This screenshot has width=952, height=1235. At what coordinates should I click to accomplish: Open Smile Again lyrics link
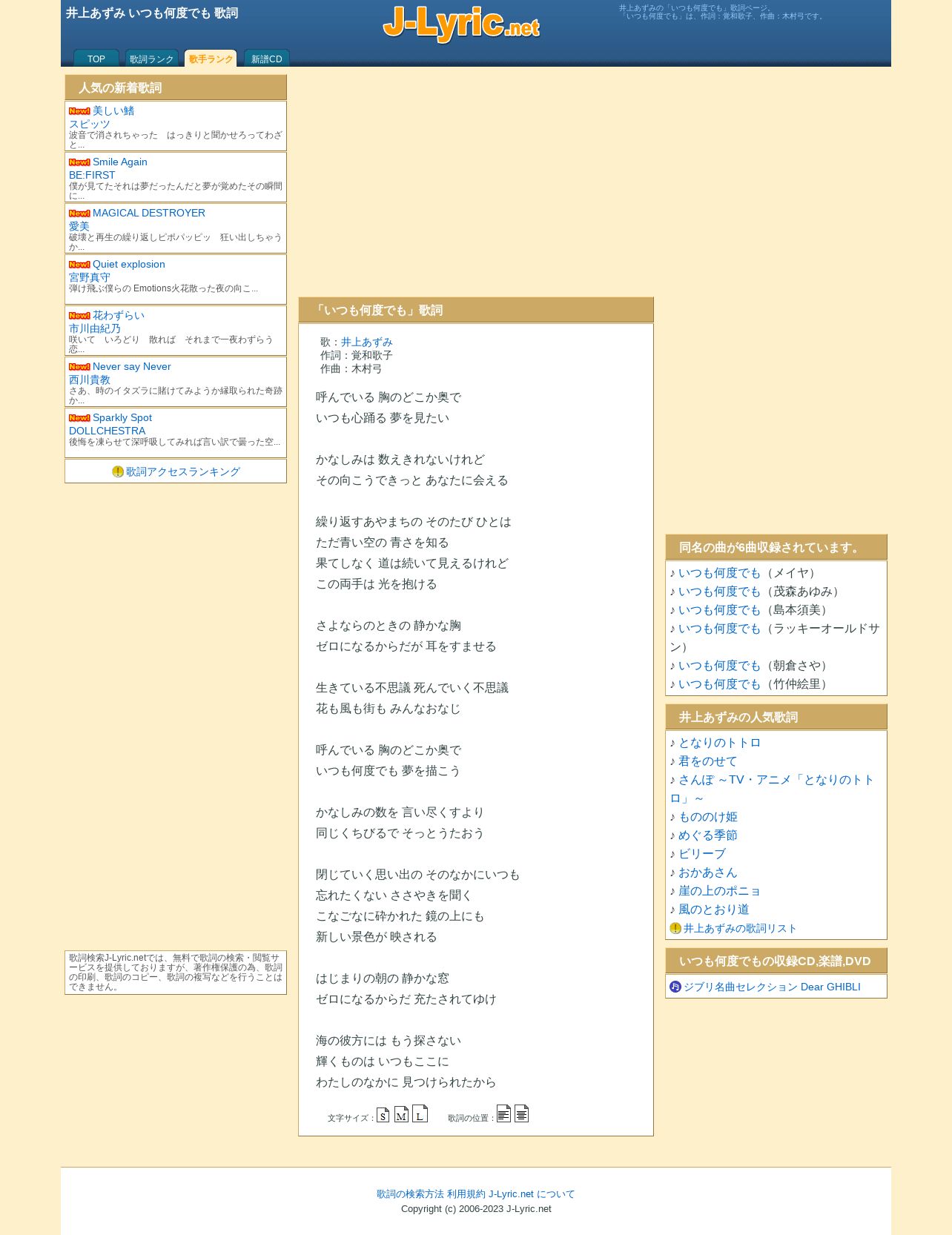tap(120, 162)
